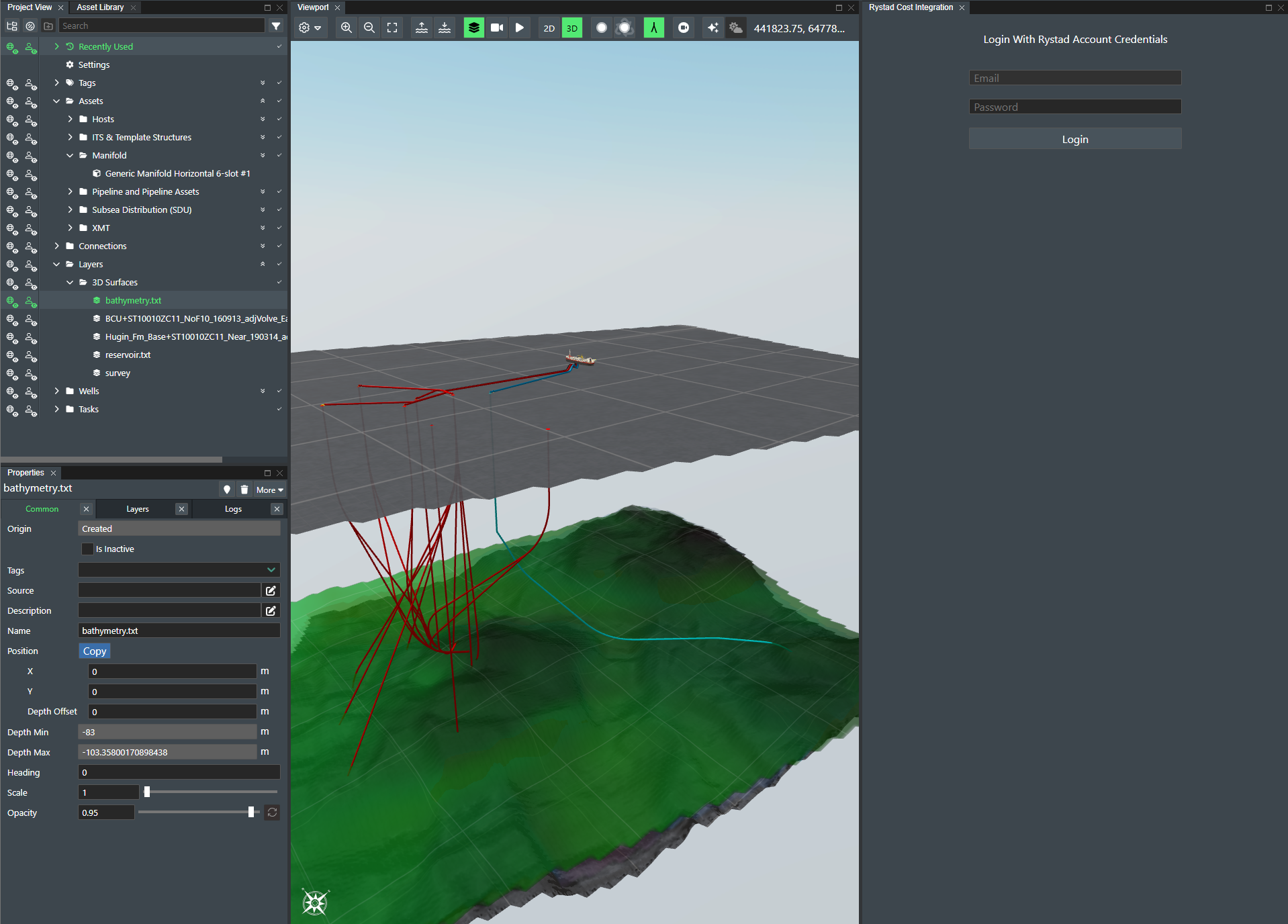Viewport: 1288px width, 924px height.
Task: Open viewport settings gear menu
Action: click(x=310, y=28)
